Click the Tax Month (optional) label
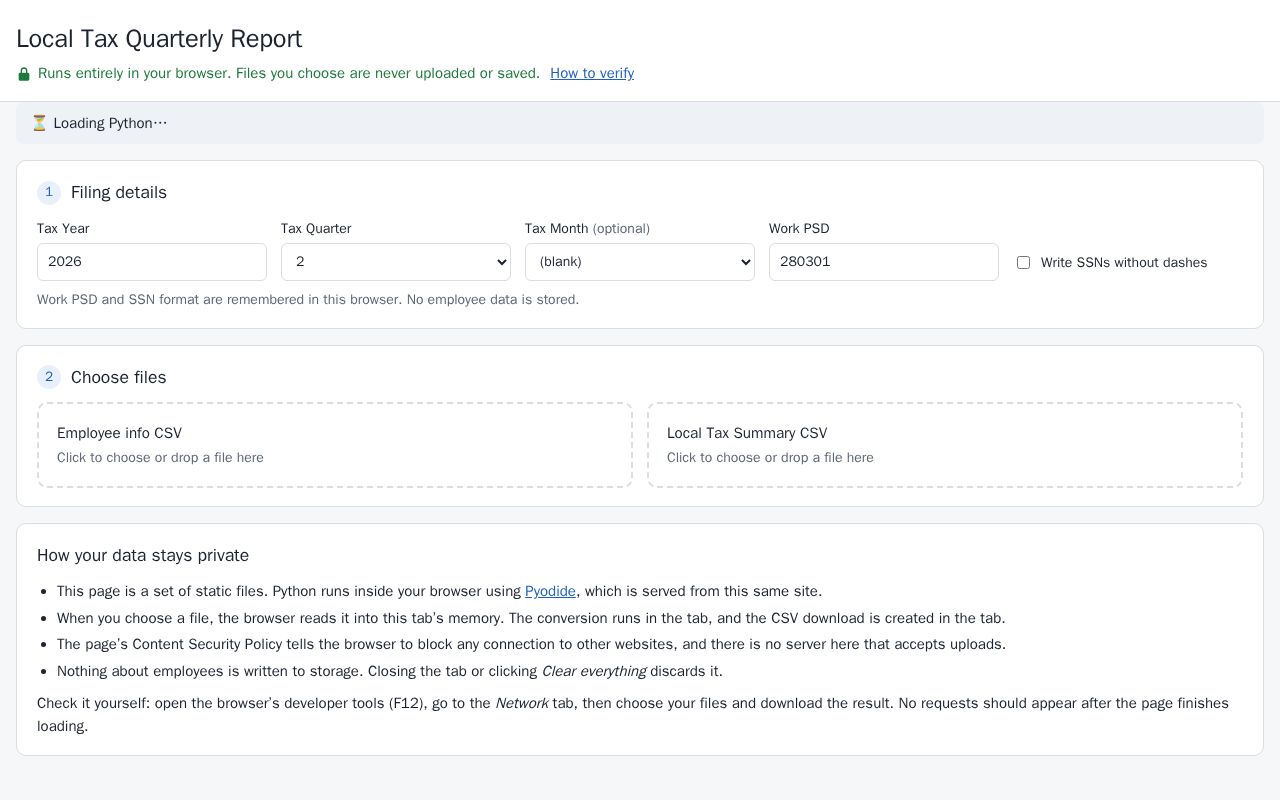Image resolution: width=1280 pixels, height=800 pixels. click(587, 228)
